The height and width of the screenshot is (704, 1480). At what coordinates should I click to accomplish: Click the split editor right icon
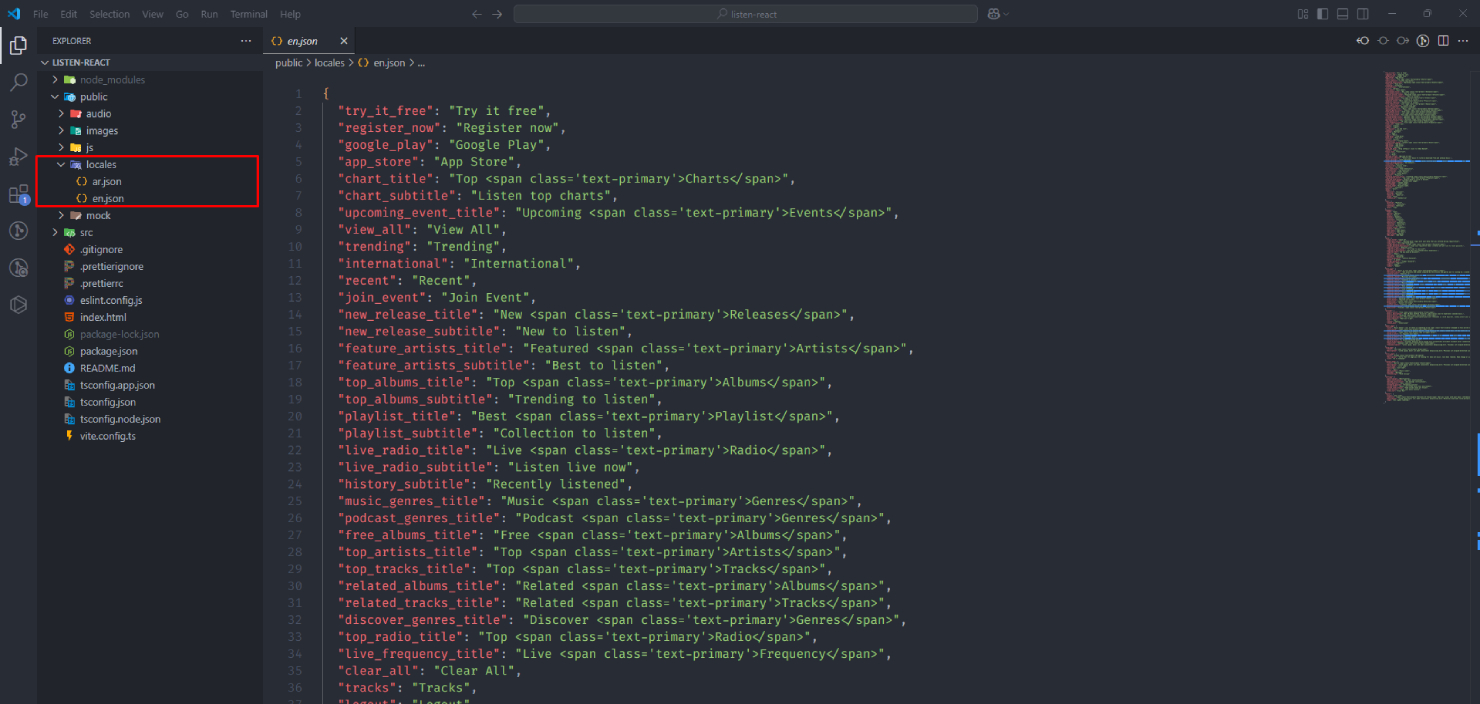[1443, 41]
